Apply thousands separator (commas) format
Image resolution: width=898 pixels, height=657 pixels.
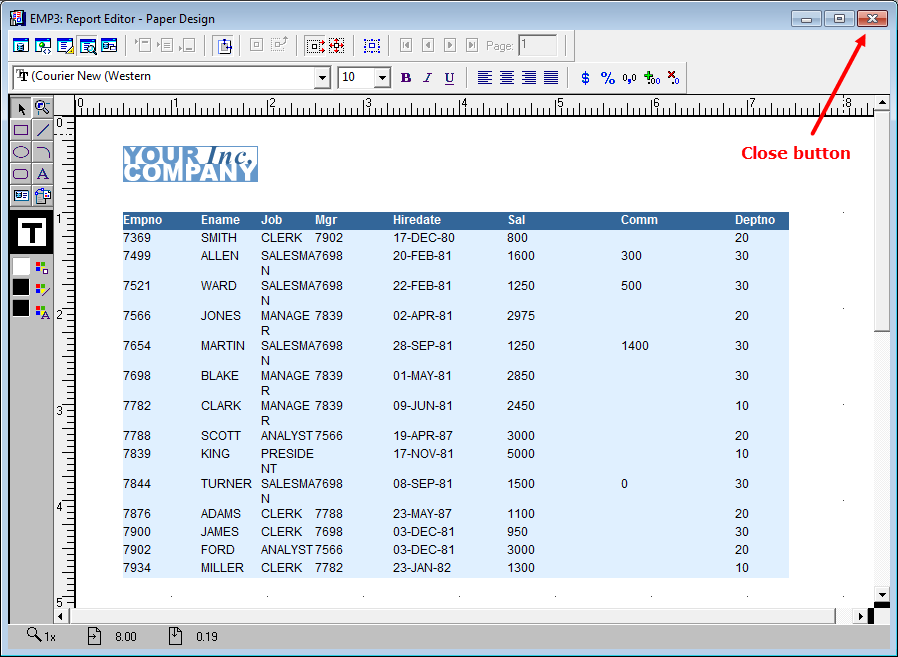click(x=629, y=77)
